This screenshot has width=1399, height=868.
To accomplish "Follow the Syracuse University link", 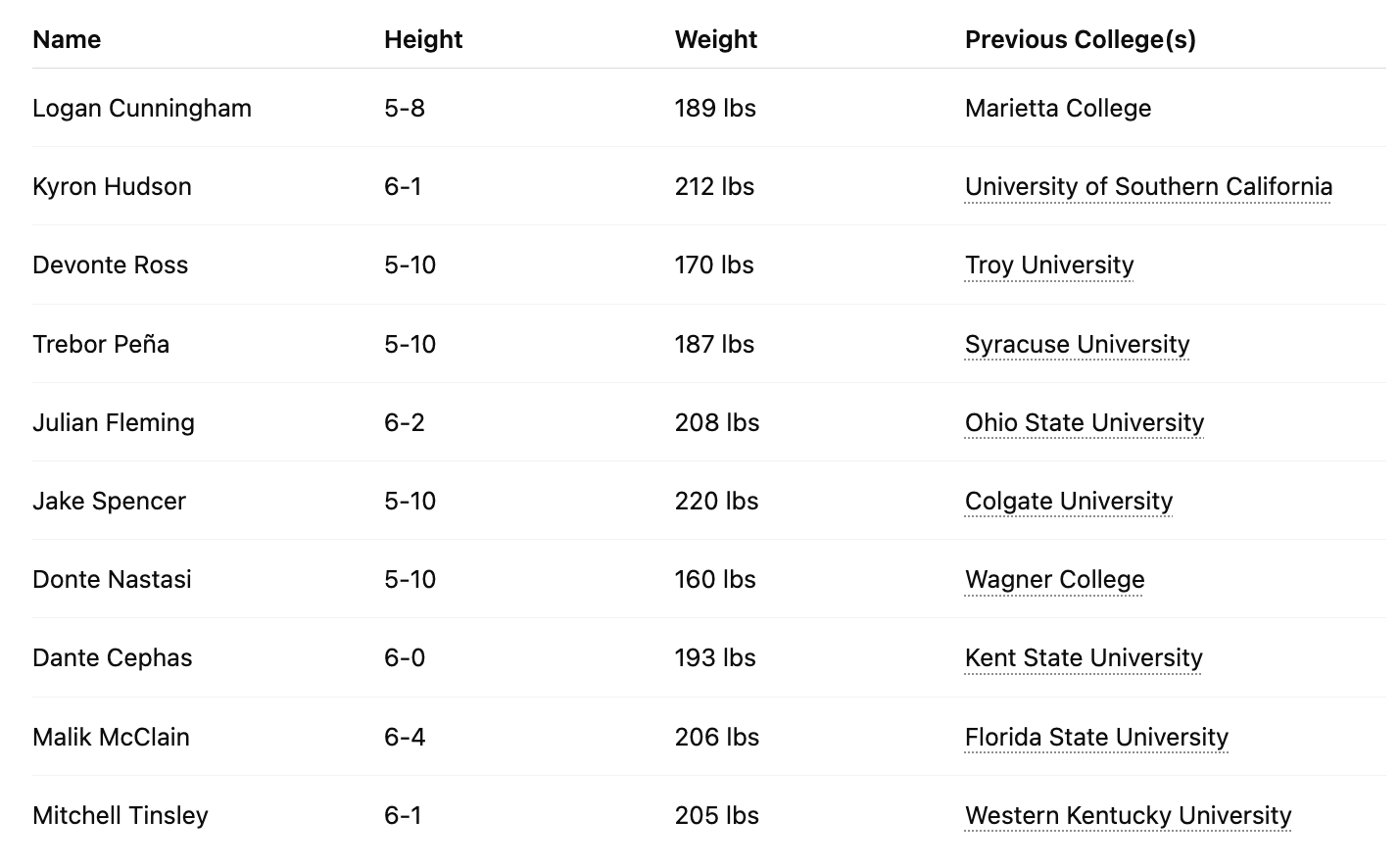I will point(1077,345).
